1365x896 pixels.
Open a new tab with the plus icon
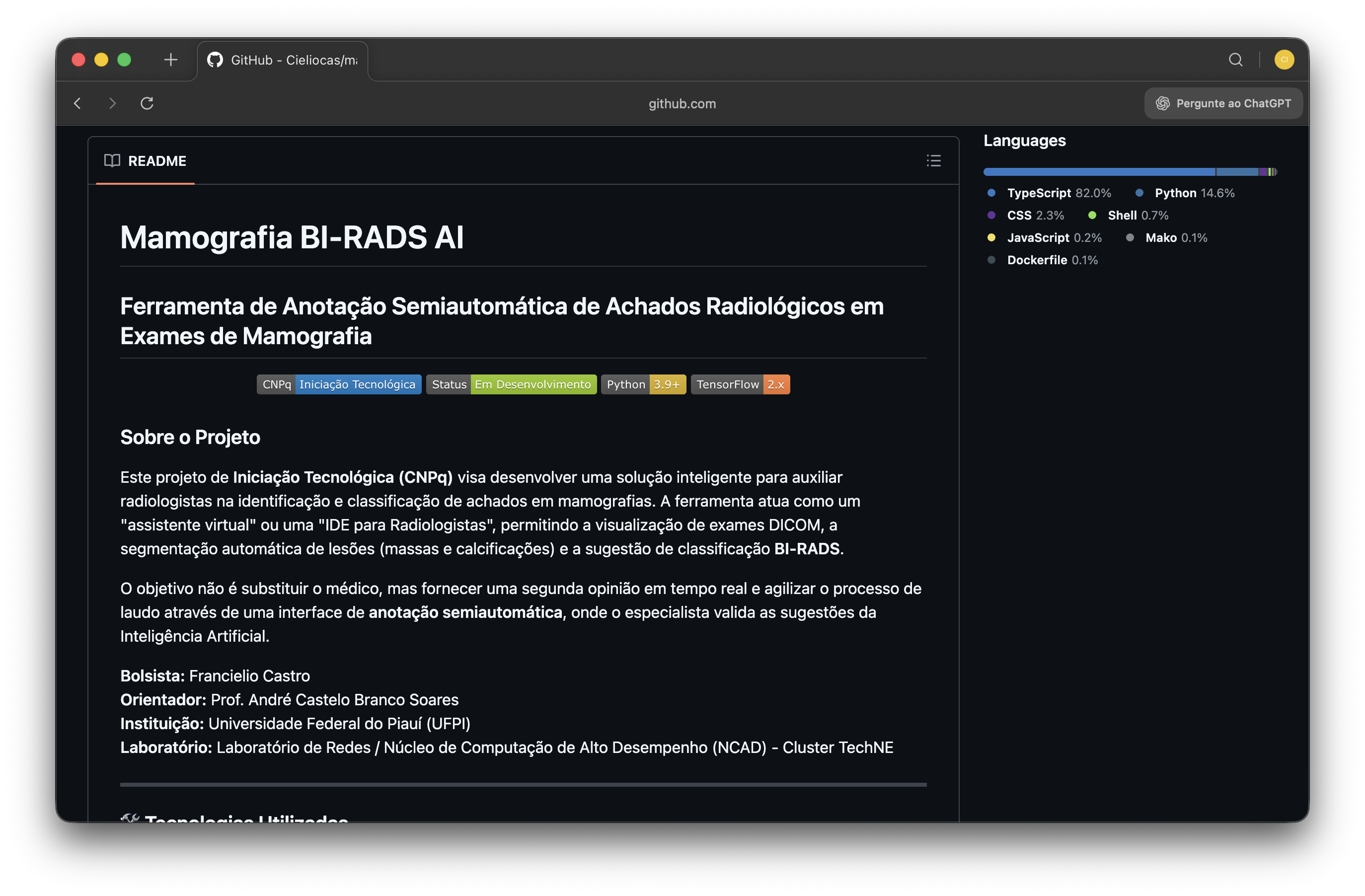[170, 59]
